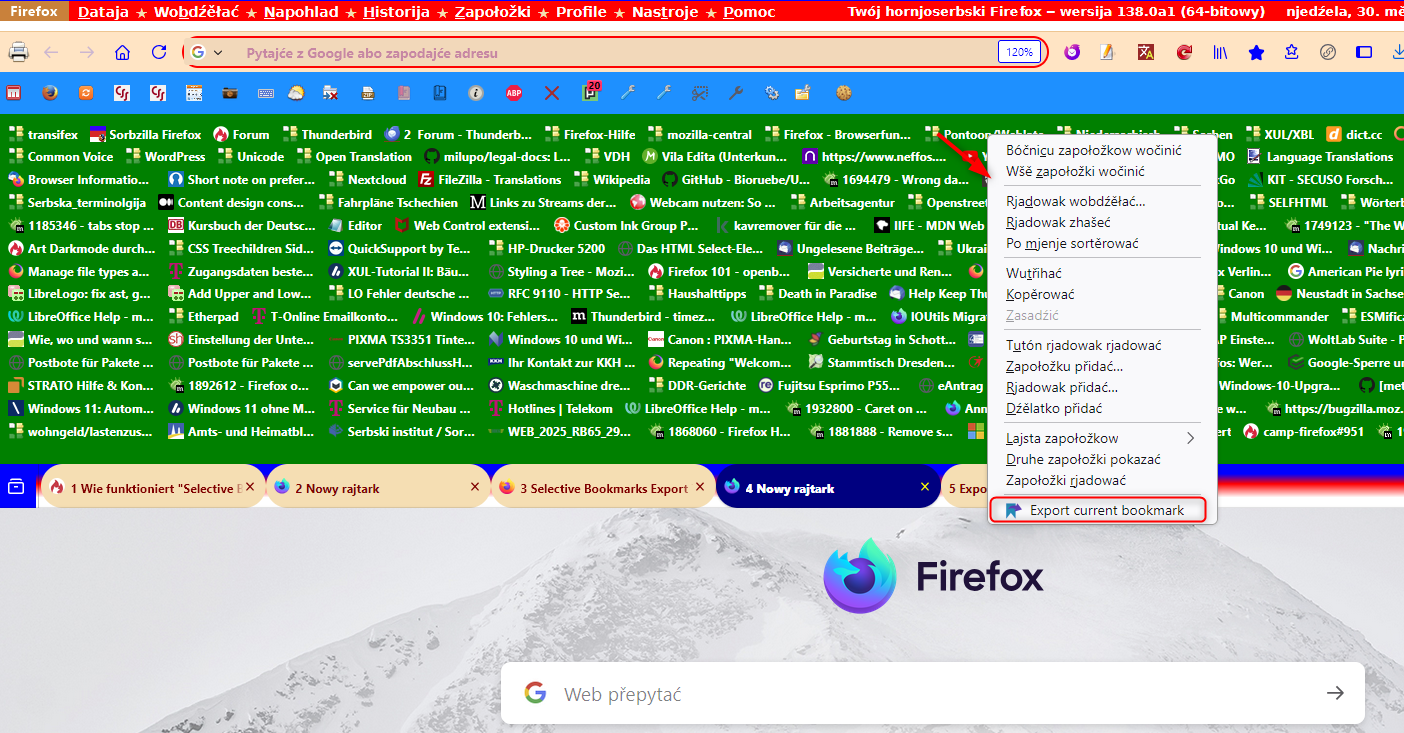The height and width of the screenshot is (733, 1404).
Task: Click the Firefox globe icon in blue toolbar
Action: pos(50,93)
